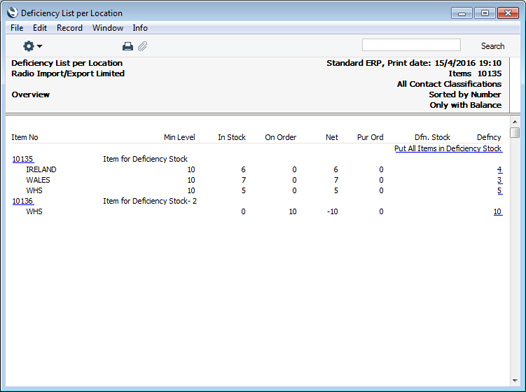Open item number 10136 link
Screen dimensions: 526x392
point(23,201)
